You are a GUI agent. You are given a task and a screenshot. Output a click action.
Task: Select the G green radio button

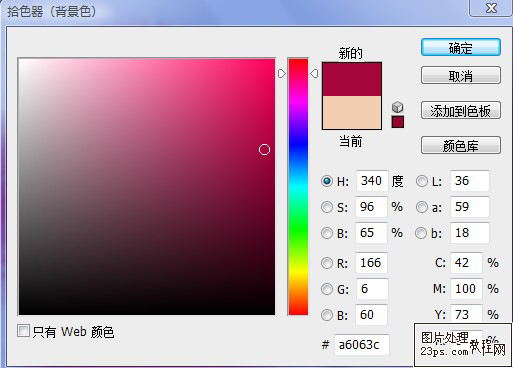coord(327,289)
